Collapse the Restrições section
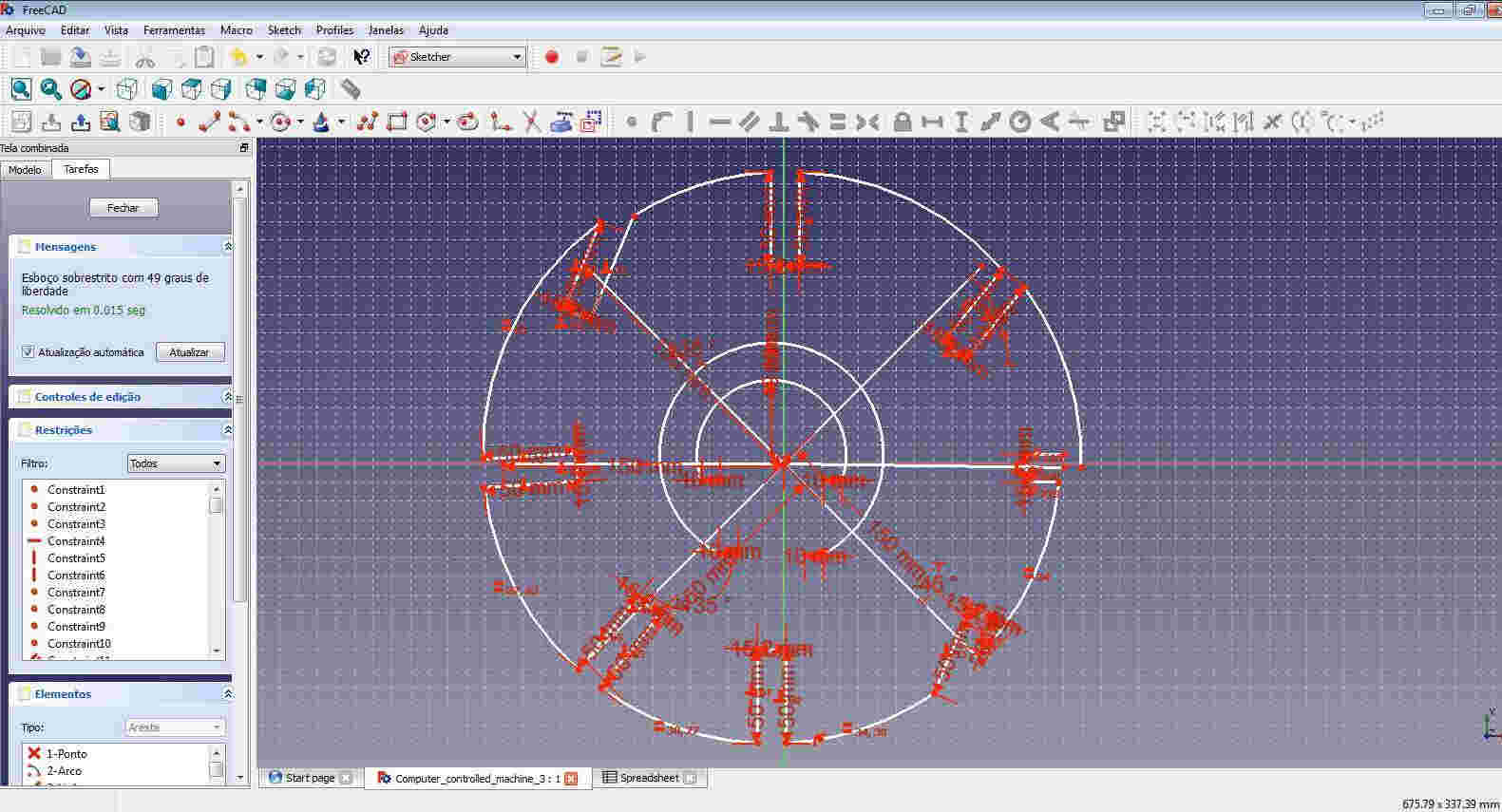1502x812 pixels. tap(227, 430)
